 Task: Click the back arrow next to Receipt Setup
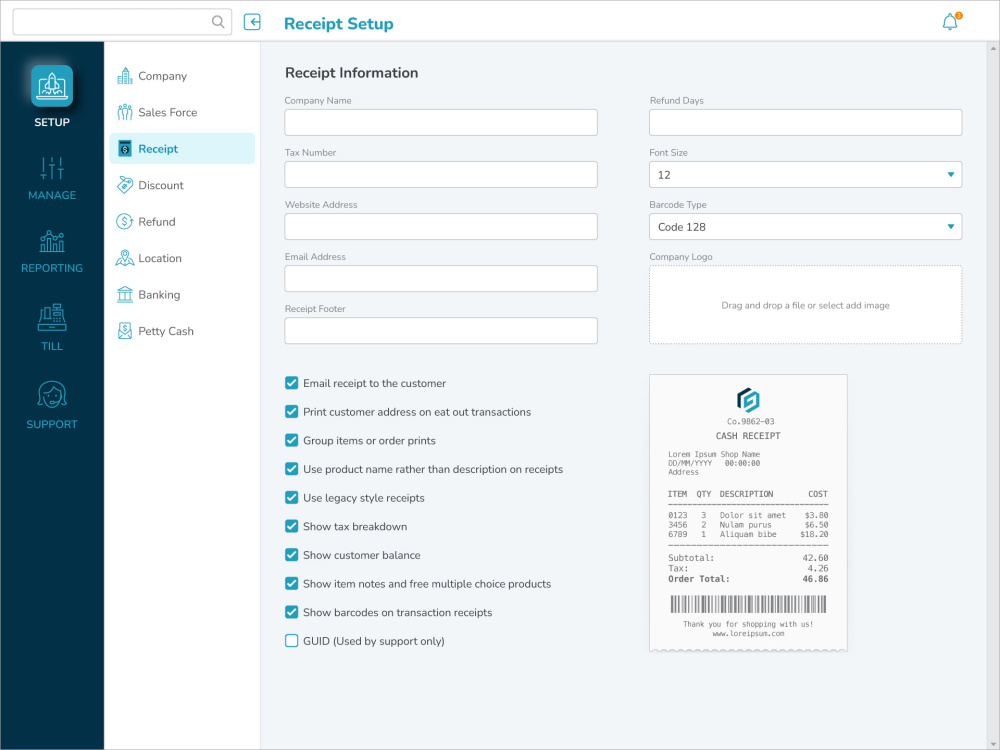252,21
